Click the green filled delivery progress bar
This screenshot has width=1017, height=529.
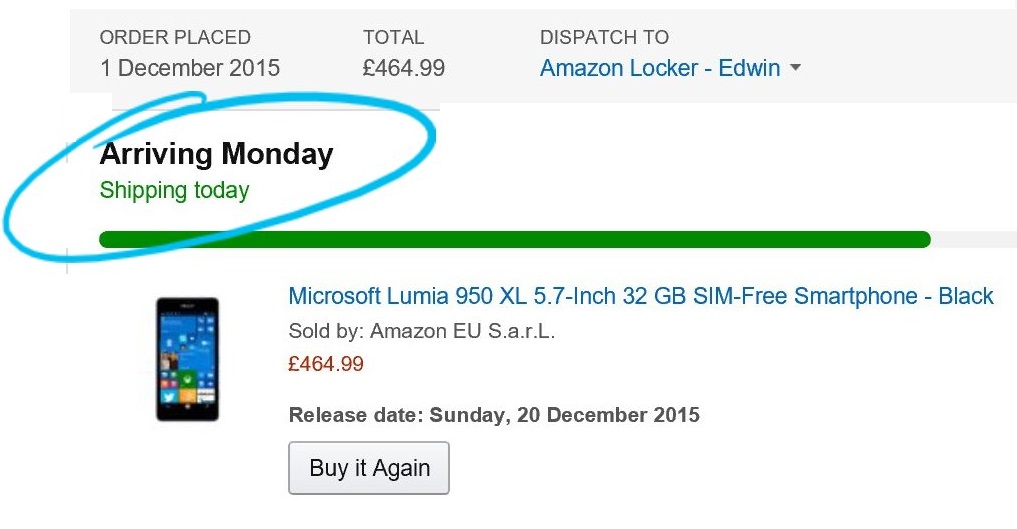pyautogui.click(x=514, y=239)
